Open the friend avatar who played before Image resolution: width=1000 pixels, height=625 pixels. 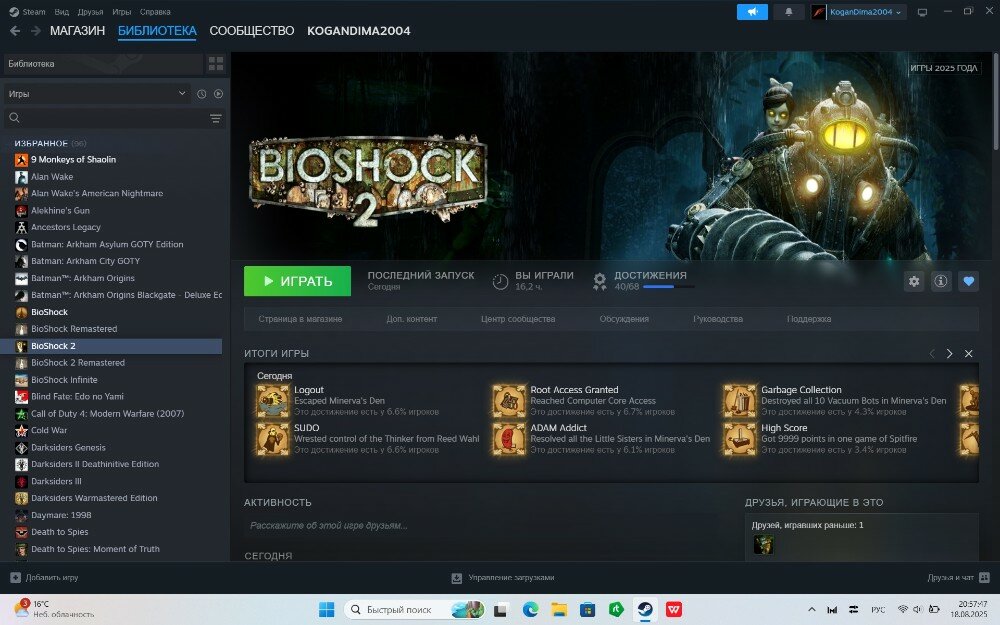pos(763,545)
